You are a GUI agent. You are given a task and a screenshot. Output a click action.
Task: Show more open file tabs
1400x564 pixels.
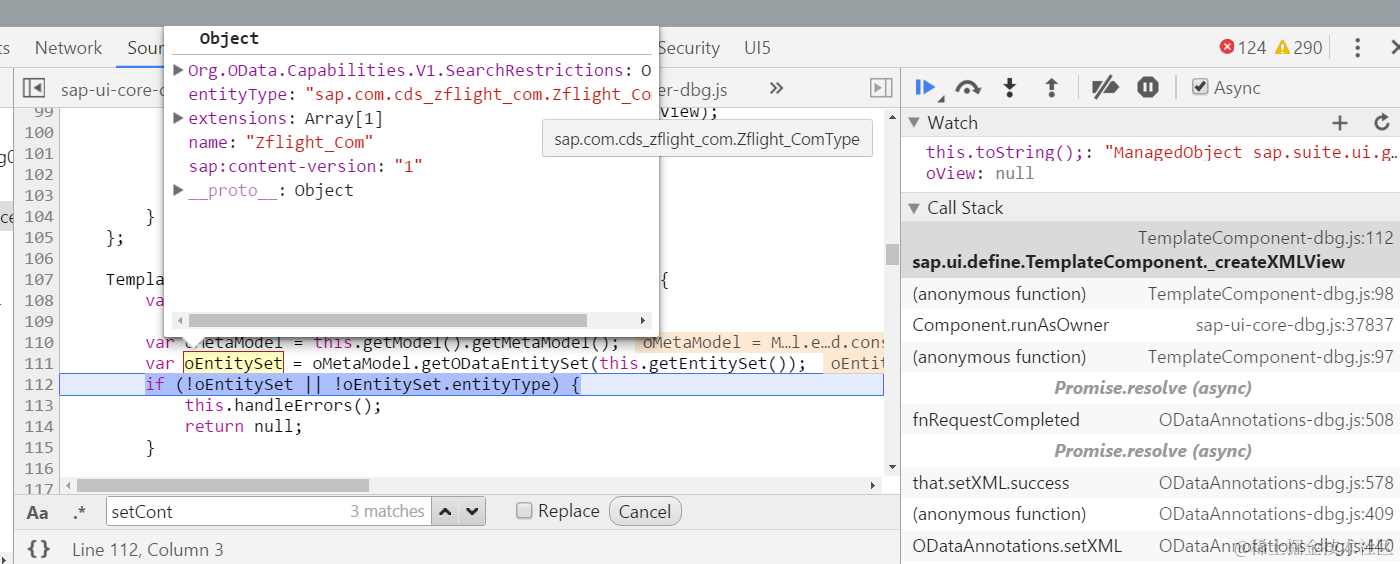[775, 88]
